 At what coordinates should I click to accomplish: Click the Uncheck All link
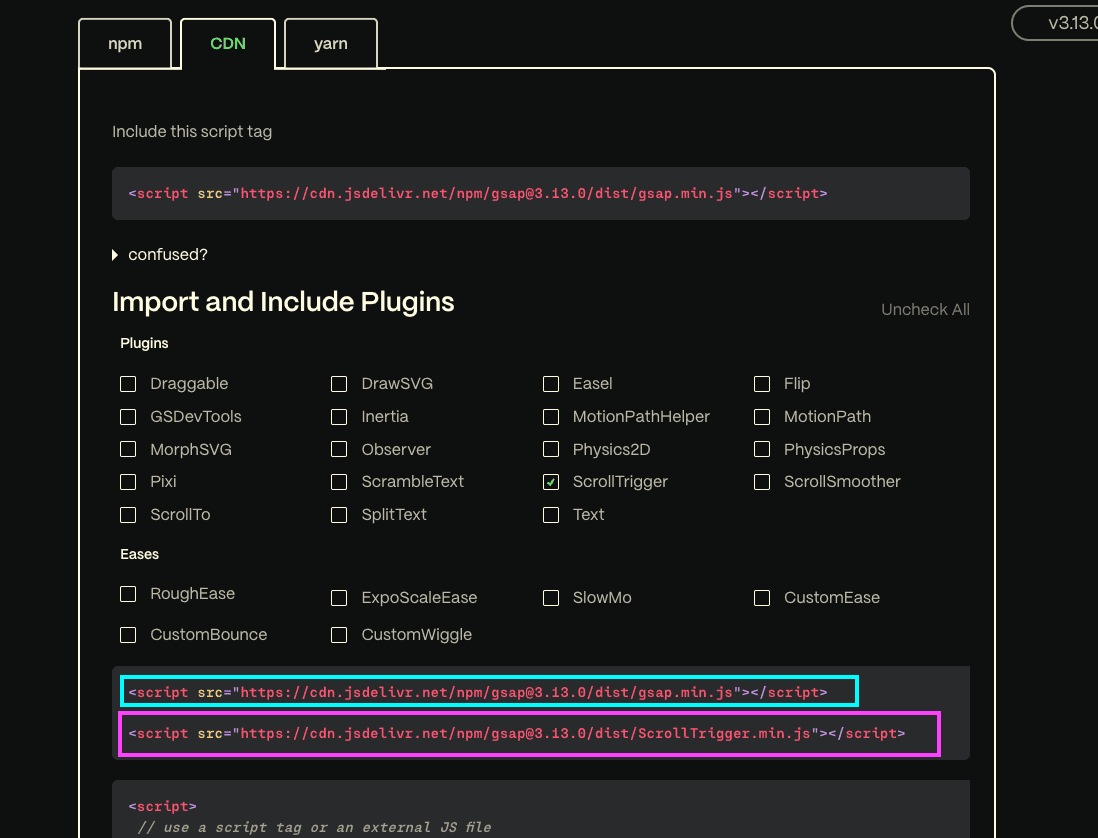924,310
